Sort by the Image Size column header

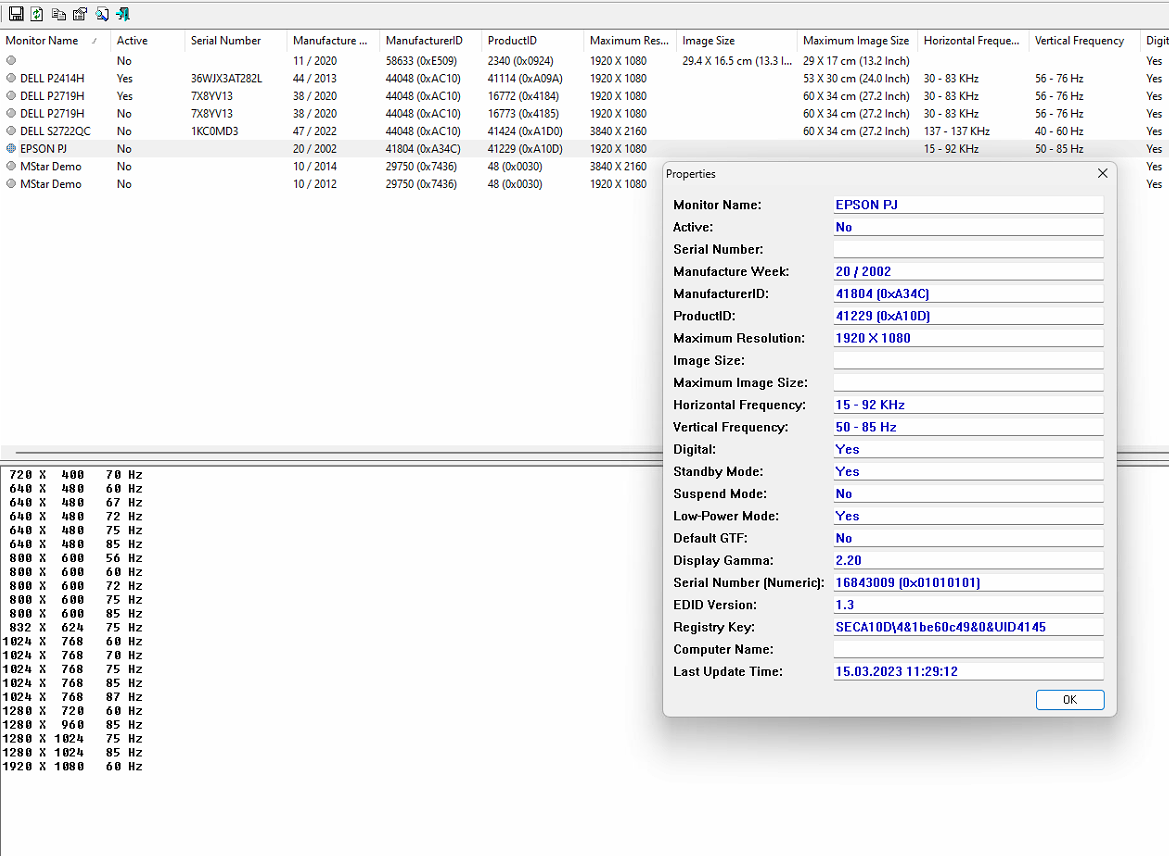point(737,40)
